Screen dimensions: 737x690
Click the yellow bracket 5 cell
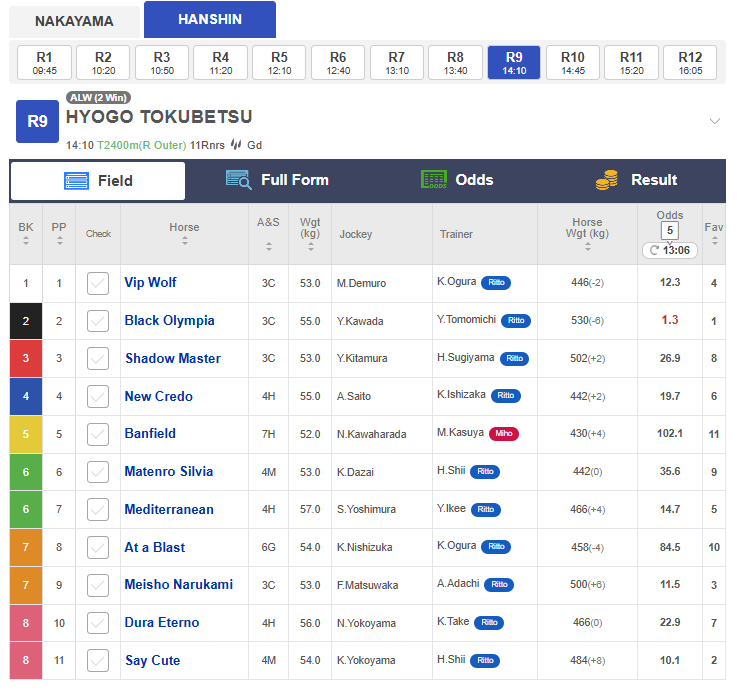coord(26,434)
